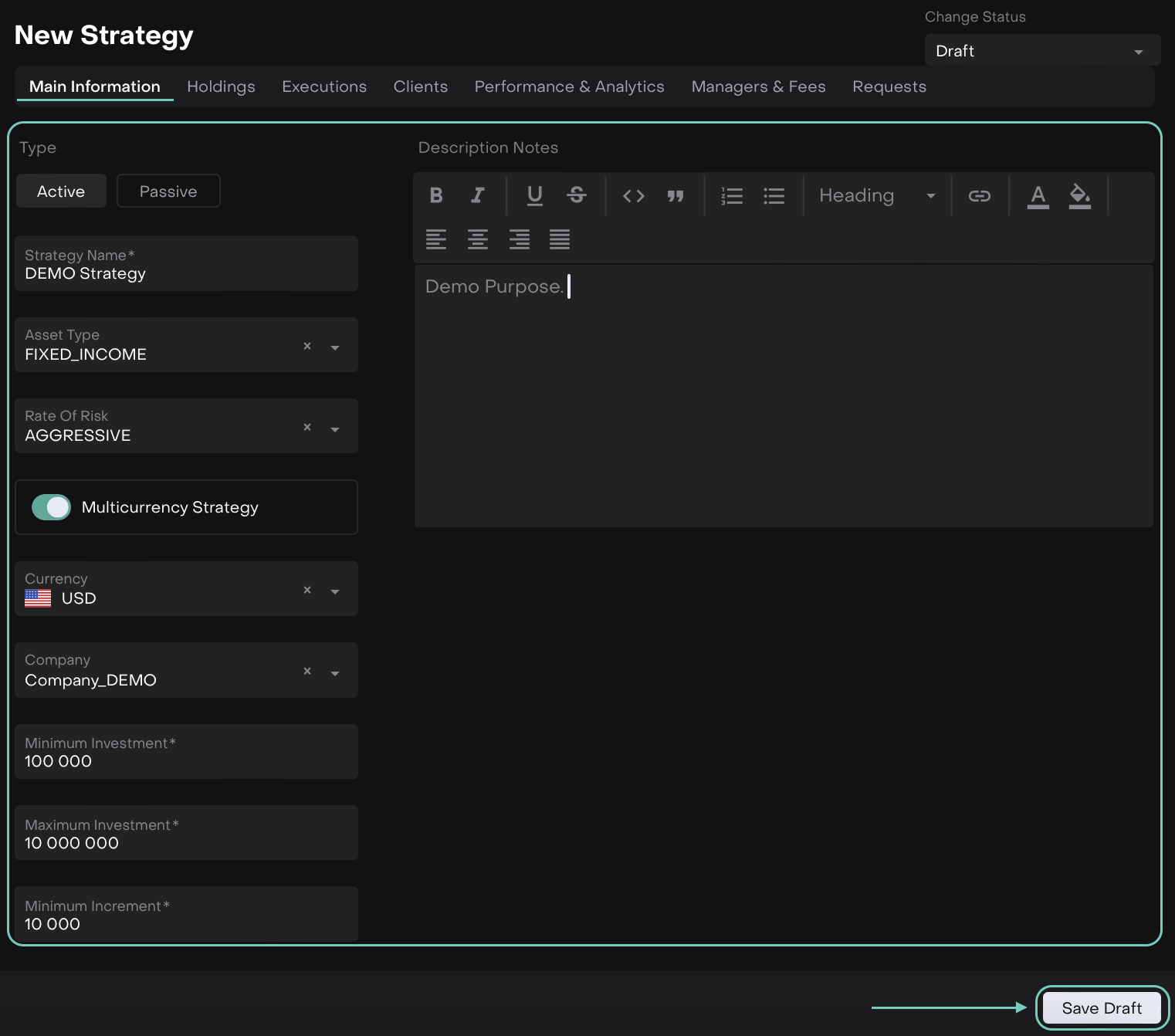Apply strikethrough to the description text

(x=577, y=195)
